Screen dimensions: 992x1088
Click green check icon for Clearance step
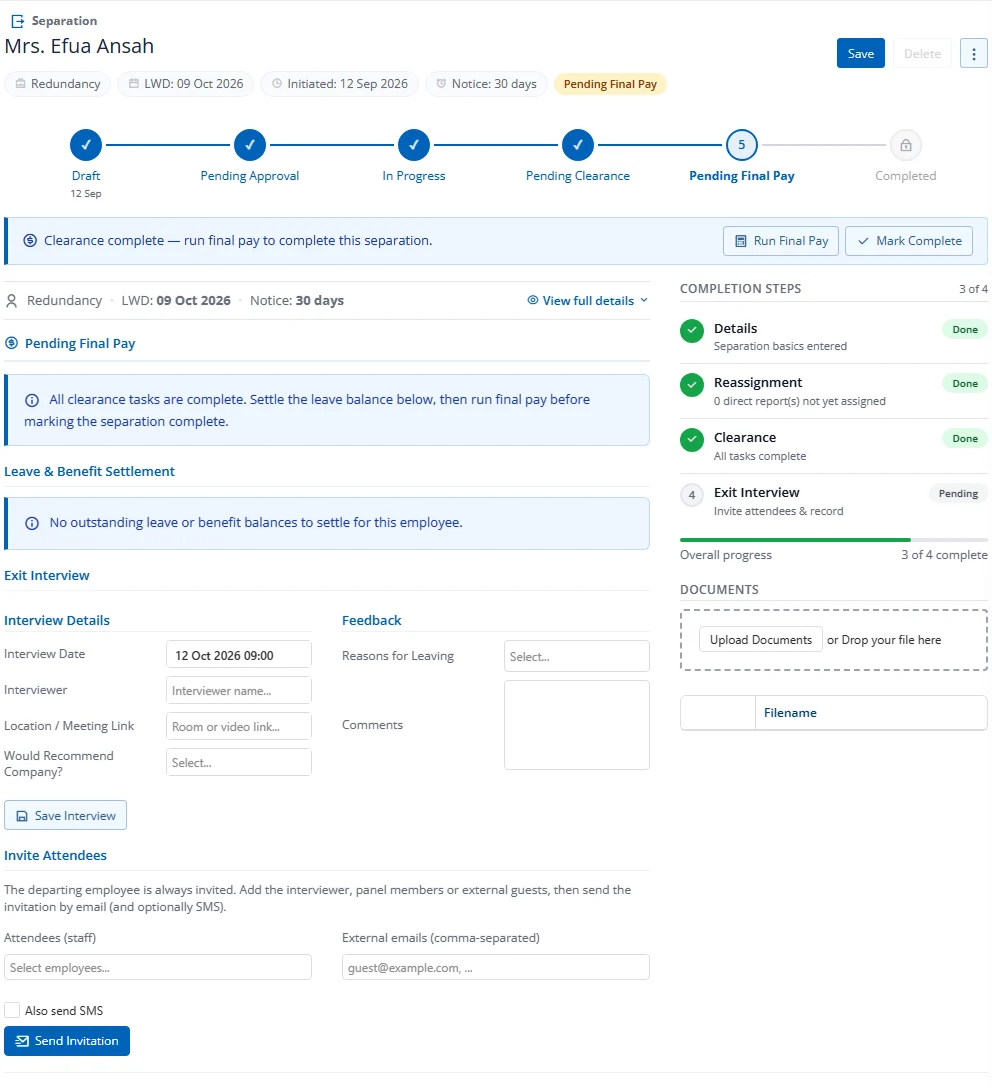pyautogui.click(x=692, y=440)
